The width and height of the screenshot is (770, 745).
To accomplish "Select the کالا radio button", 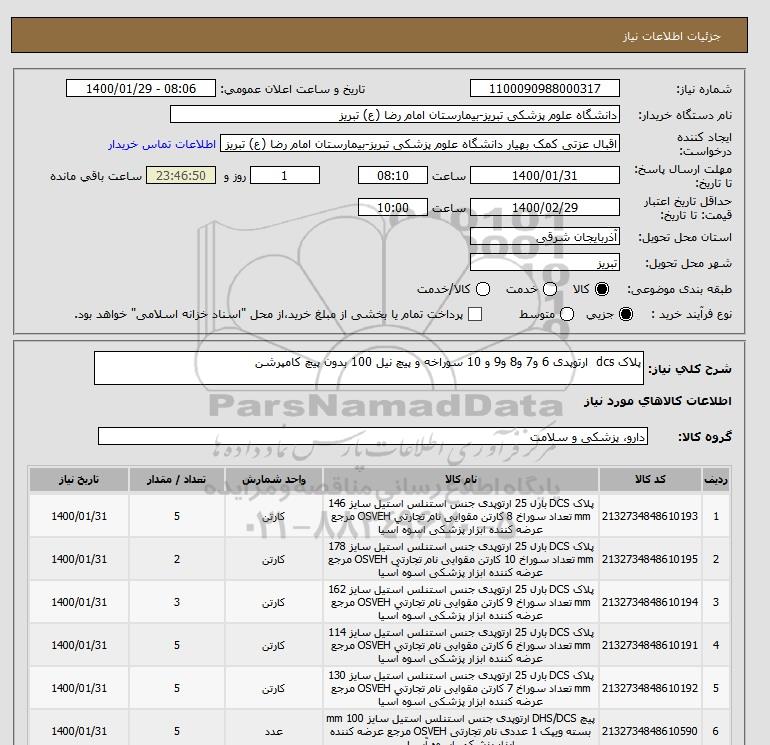I will (x=602, y=289).
